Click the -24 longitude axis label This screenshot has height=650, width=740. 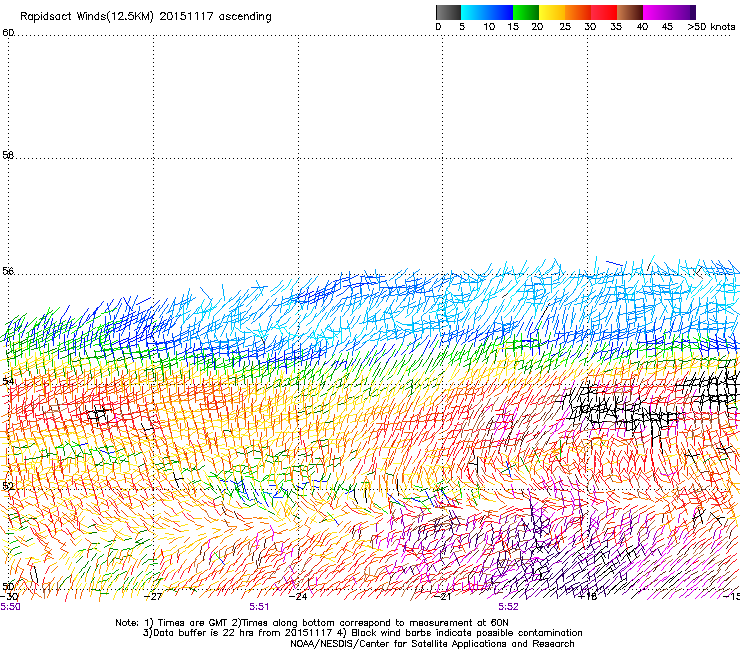coord(298,597)
